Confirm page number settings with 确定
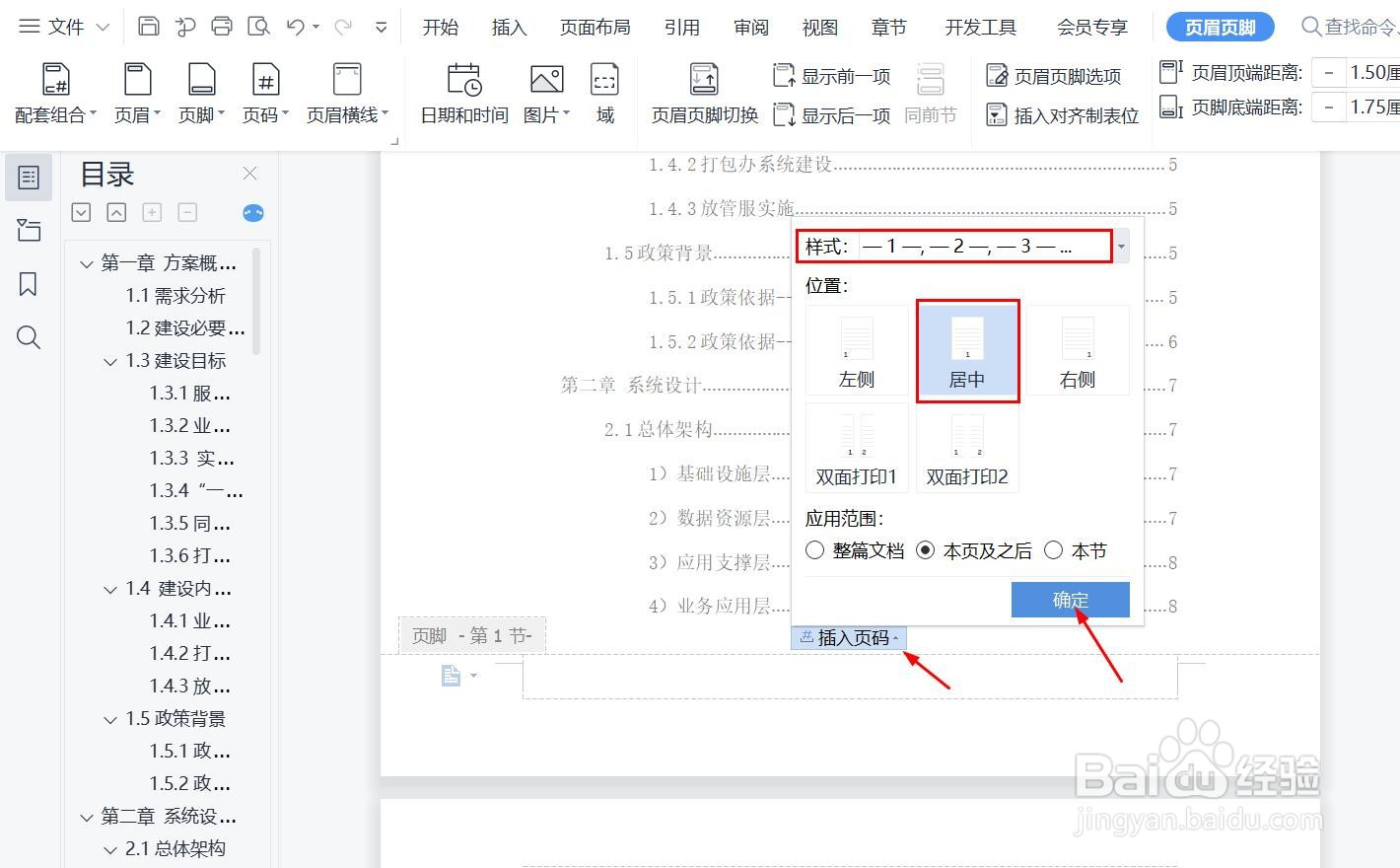1400x868 pixels. click(1070, 599)
